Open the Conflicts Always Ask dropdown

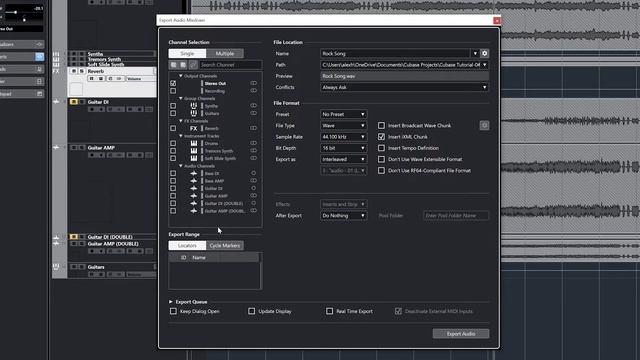(x=404, y=87)
